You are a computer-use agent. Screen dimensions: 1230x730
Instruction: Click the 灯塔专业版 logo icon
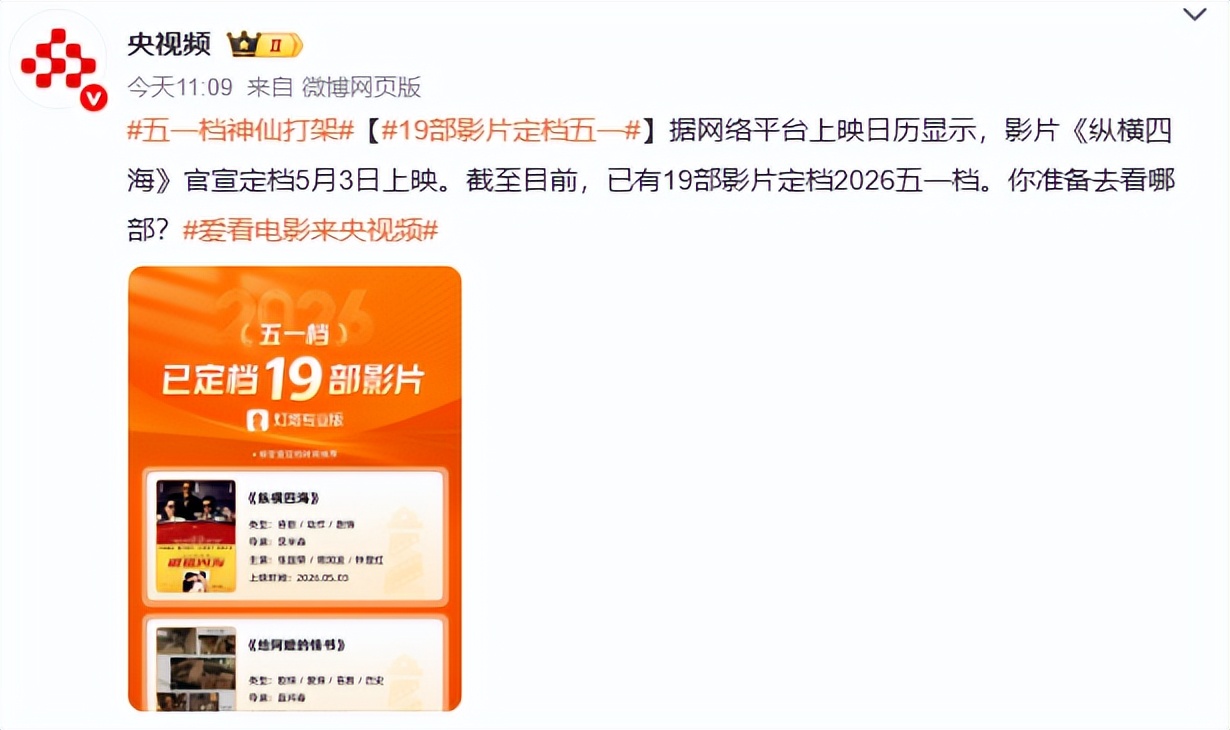pyautogui.click(x=257, y=420)
